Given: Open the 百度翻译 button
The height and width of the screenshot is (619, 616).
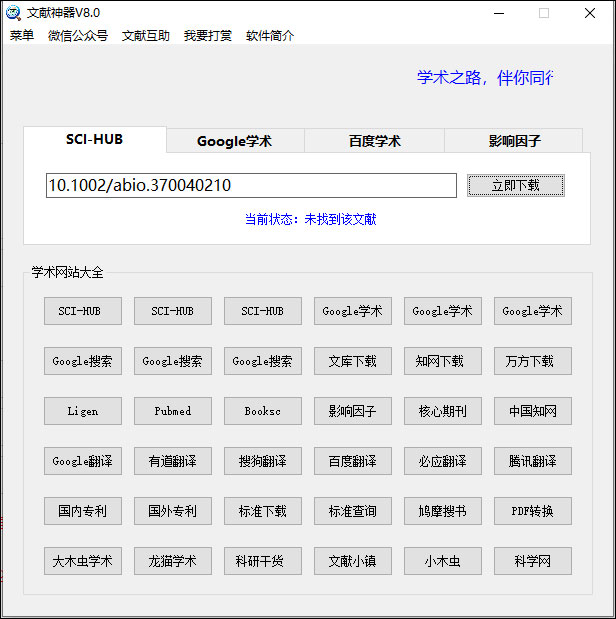Looking at the screenshot, I should [353, 461].
